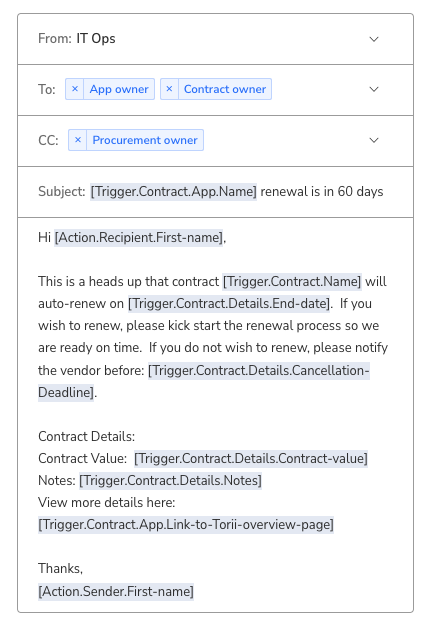Click the Link-to-Torii-overview-page token
Image resolution: width=432 pixels, height=625 pixels.
click(x=186, y=524)
